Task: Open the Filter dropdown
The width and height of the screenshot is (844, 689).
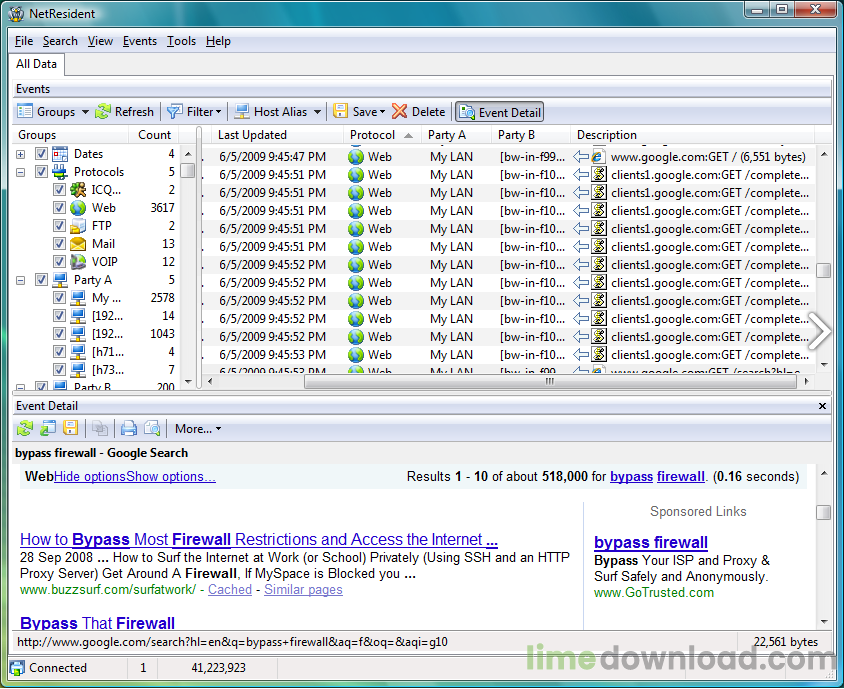Action: pos(194,112)
